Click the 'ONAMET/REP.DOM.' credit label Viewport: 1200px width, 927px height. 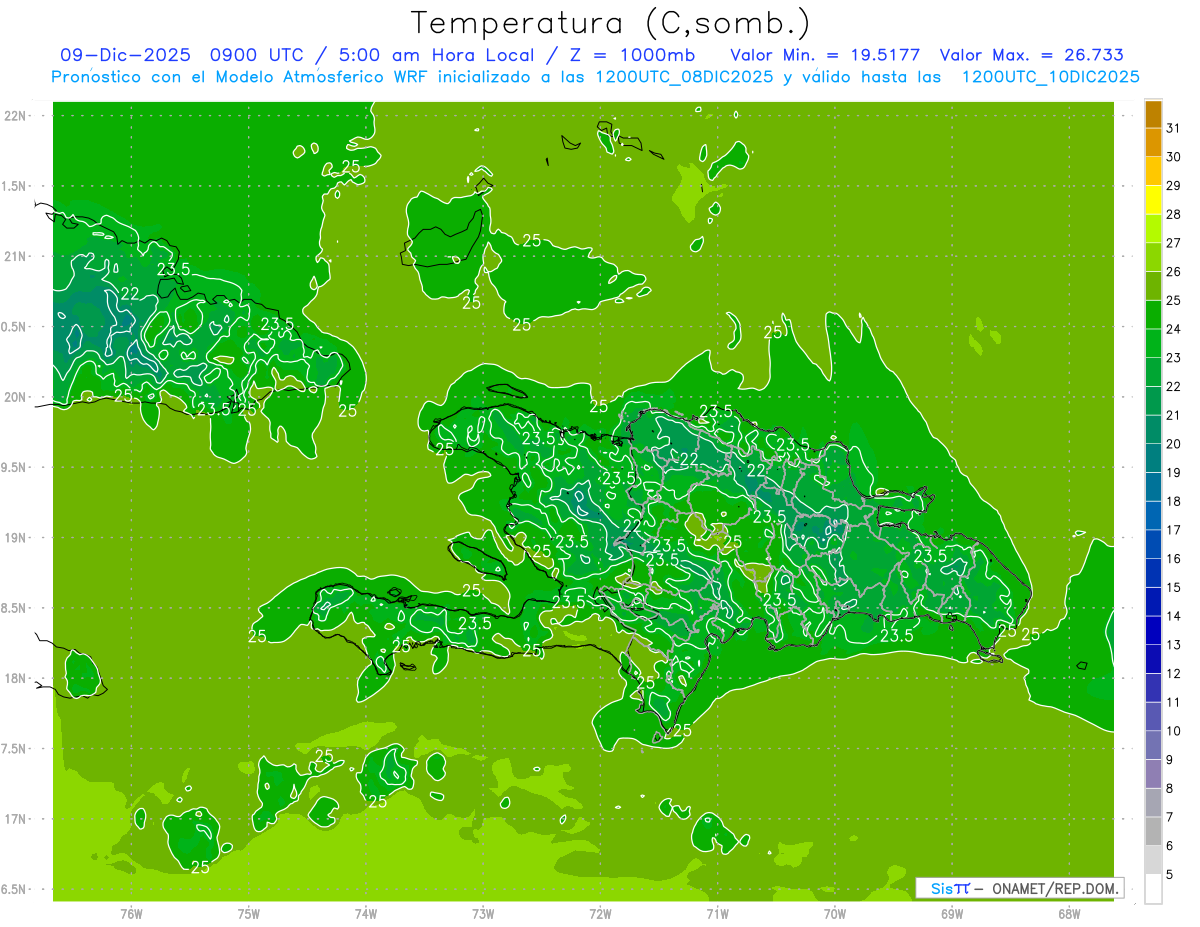coord(1056,888)
